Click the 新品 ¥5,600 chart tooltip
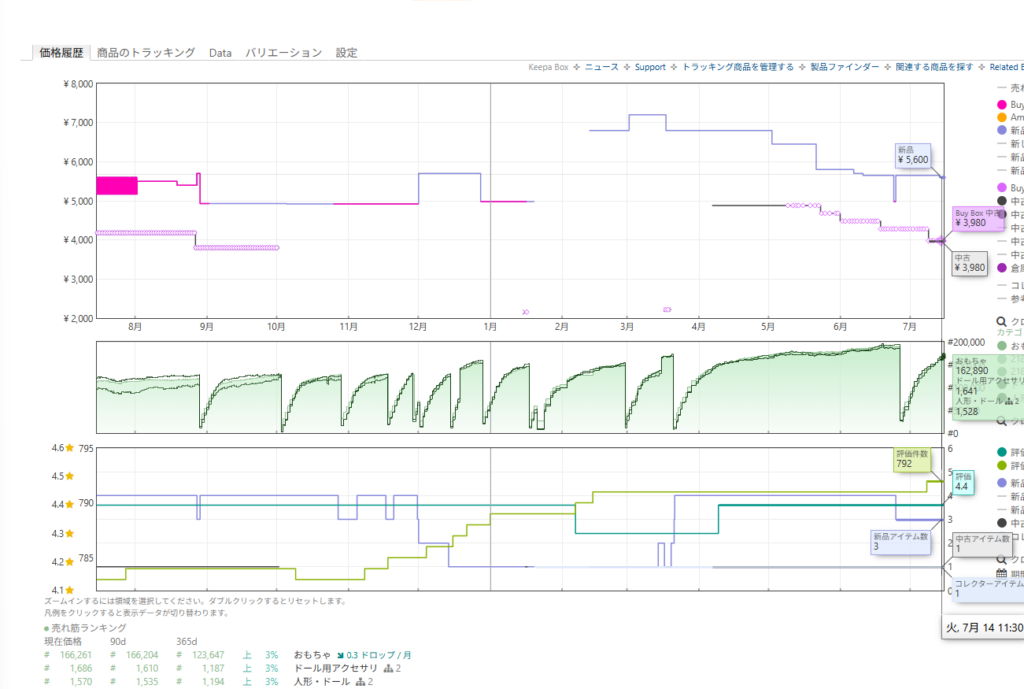1024x689 pixels. tap(912, 155)
